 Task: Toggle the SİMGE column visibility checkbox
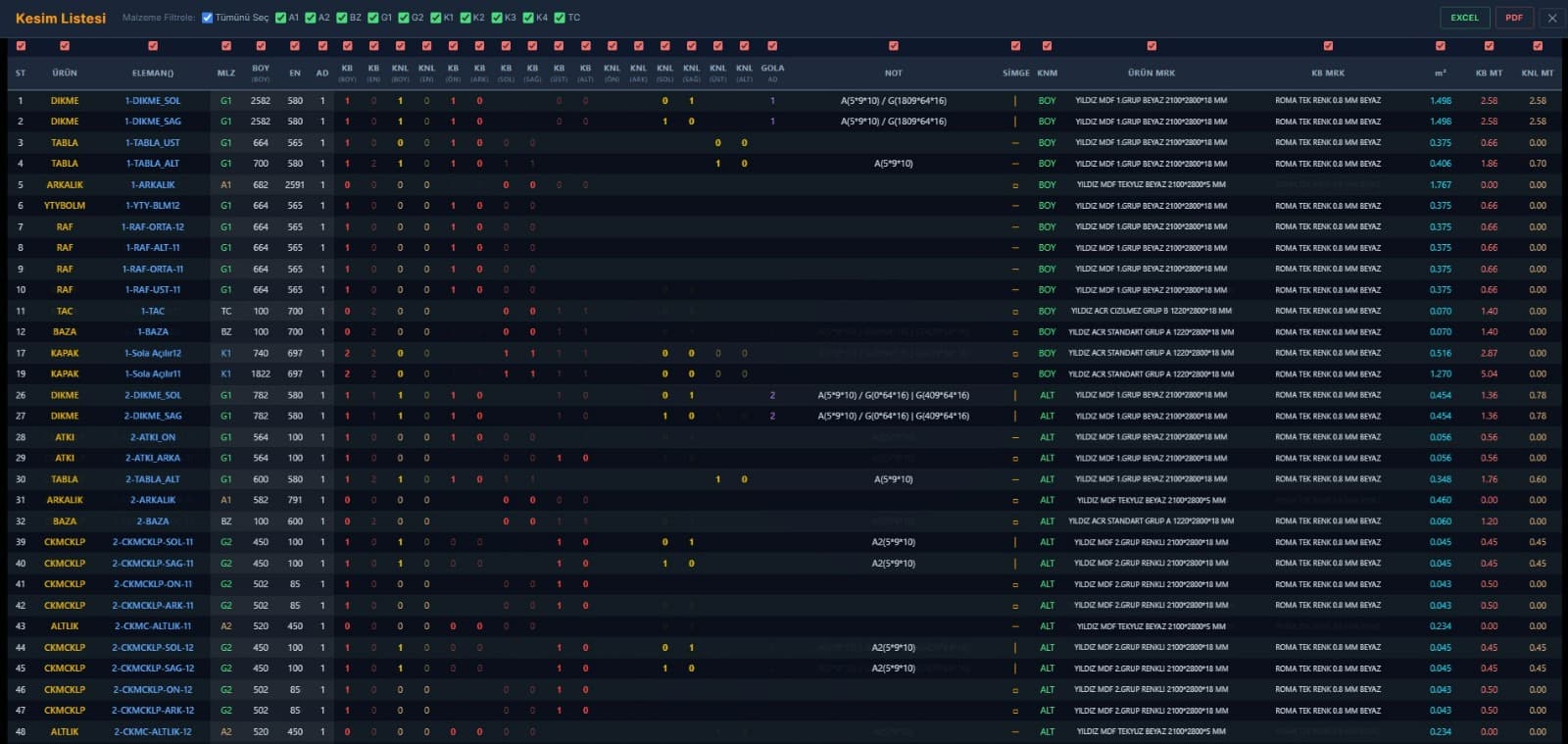click(1015, 46)
